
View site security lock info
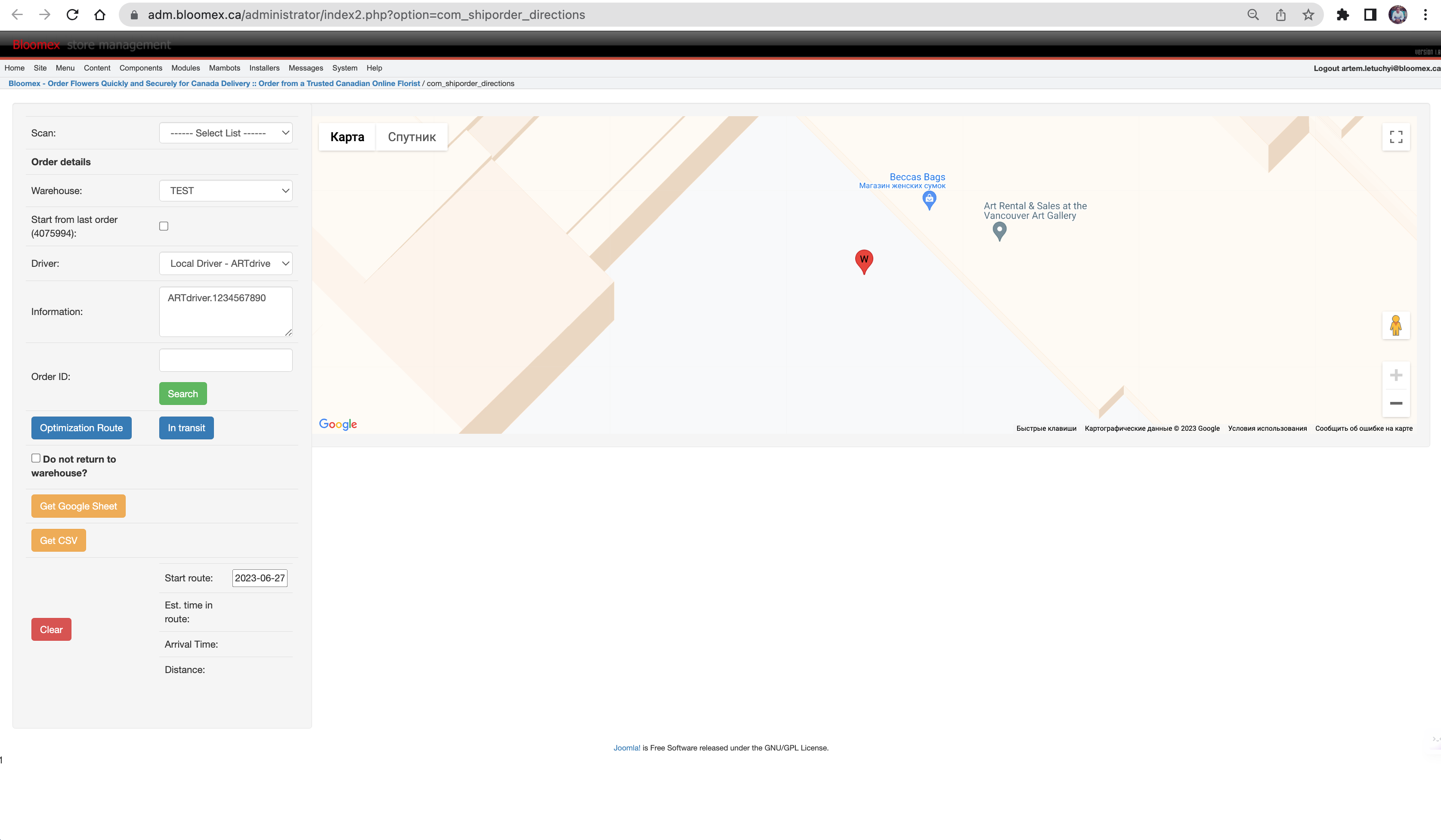tap(134, 15)
